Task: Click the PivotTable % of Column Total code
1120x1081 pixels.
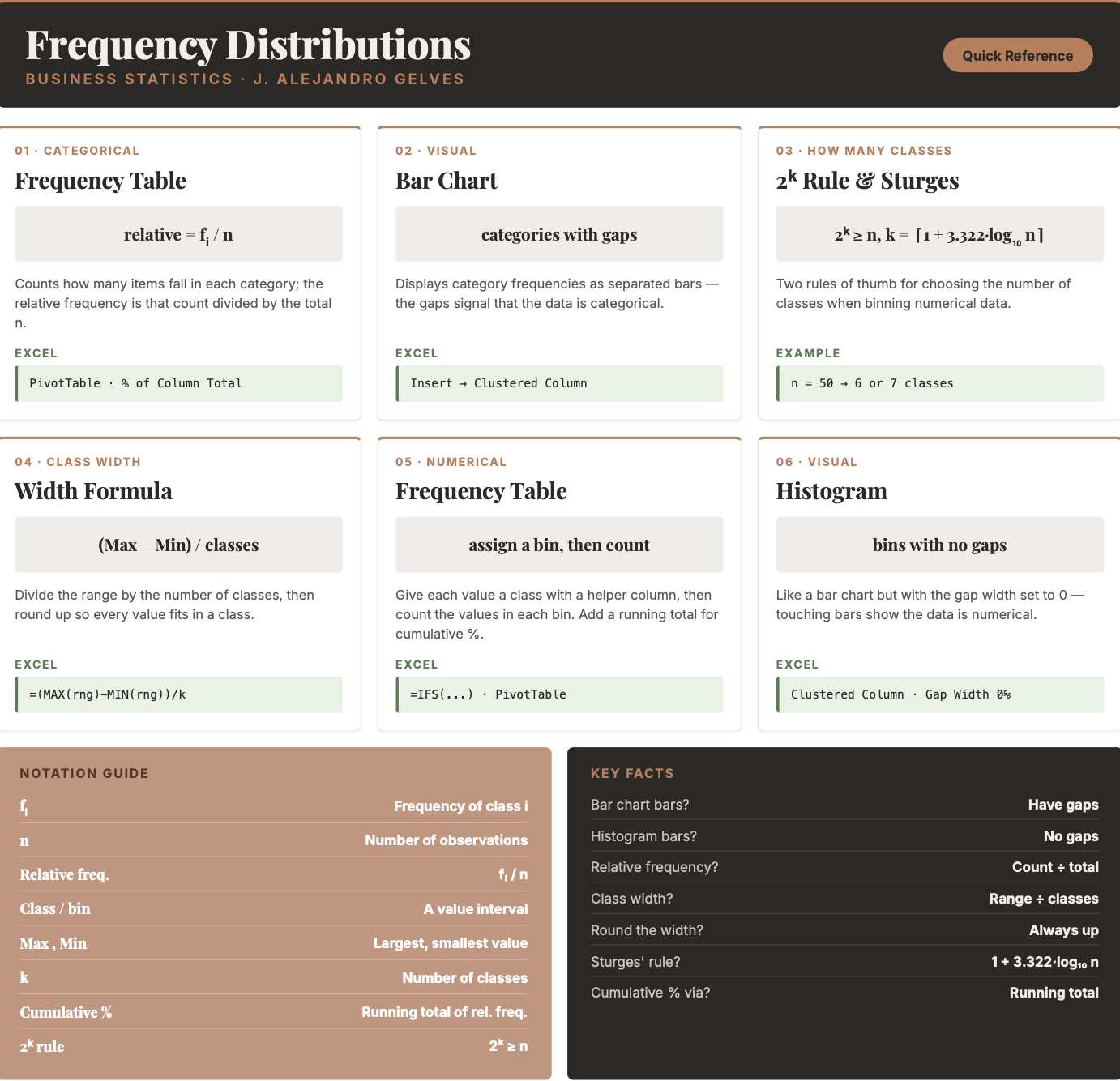Action: click(x=178, y=383)
